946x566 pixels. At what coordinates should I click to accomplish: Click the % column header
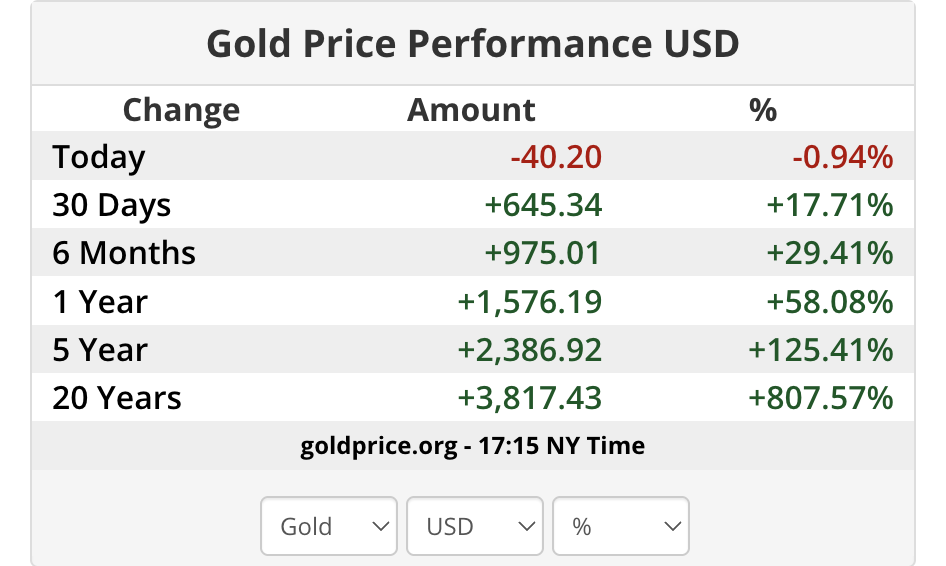(x=763, y=110)
